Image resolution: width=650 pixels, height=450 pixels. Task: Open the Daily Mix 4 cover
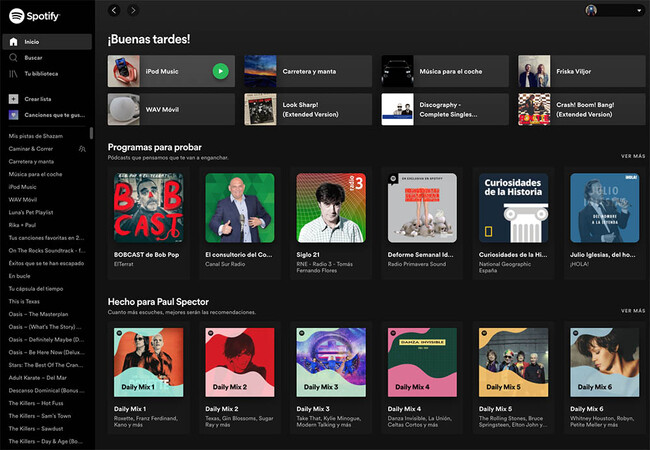point(422,363)
